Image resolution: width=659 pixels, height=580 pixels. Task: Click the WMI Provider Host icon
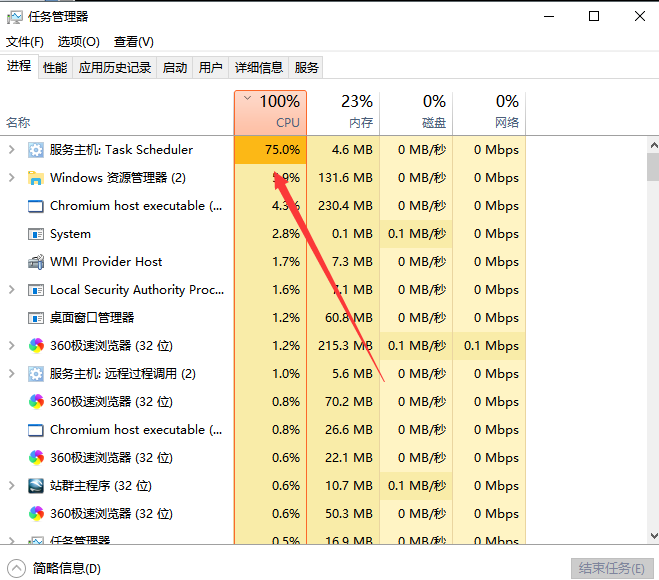pos(36,262)
